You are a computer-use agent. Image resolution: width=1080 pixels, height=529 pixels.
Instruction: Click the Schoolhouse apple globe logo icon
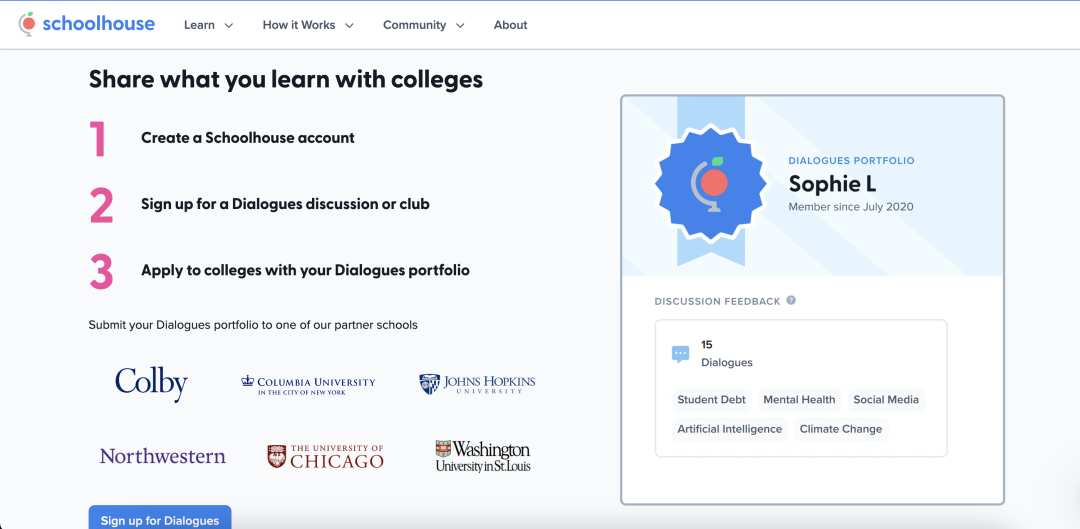click(27, 24)
